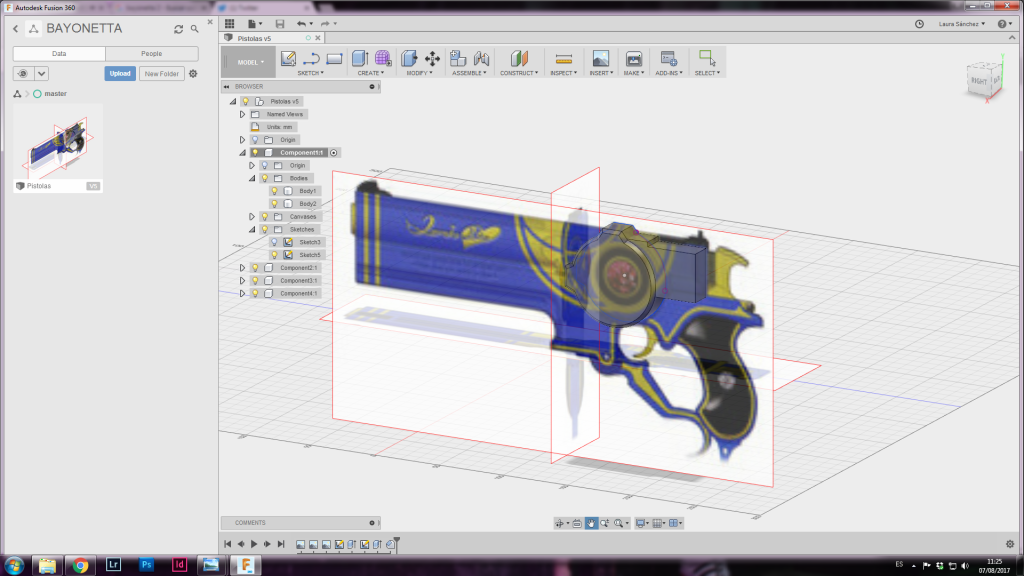1024x576 pixels.
Task: Open the Pistolas design thumbnail
Action: click(58, 147)
